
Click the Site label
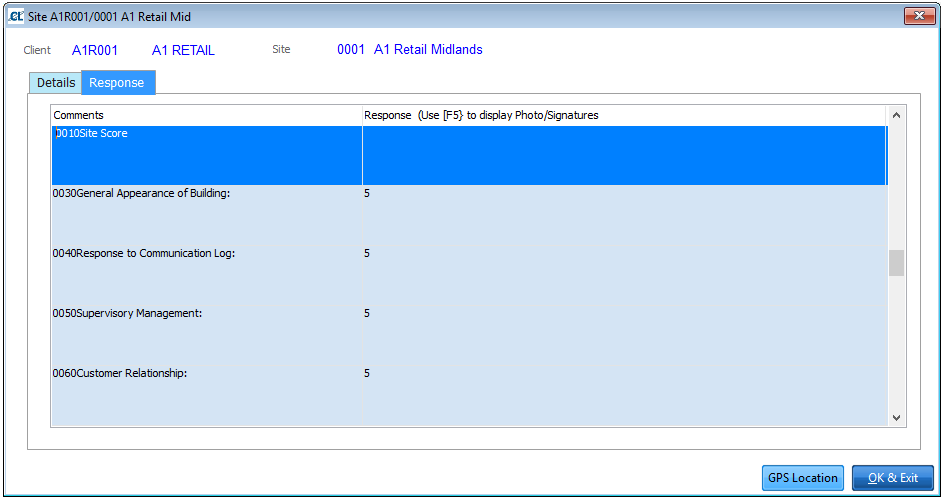281,49
